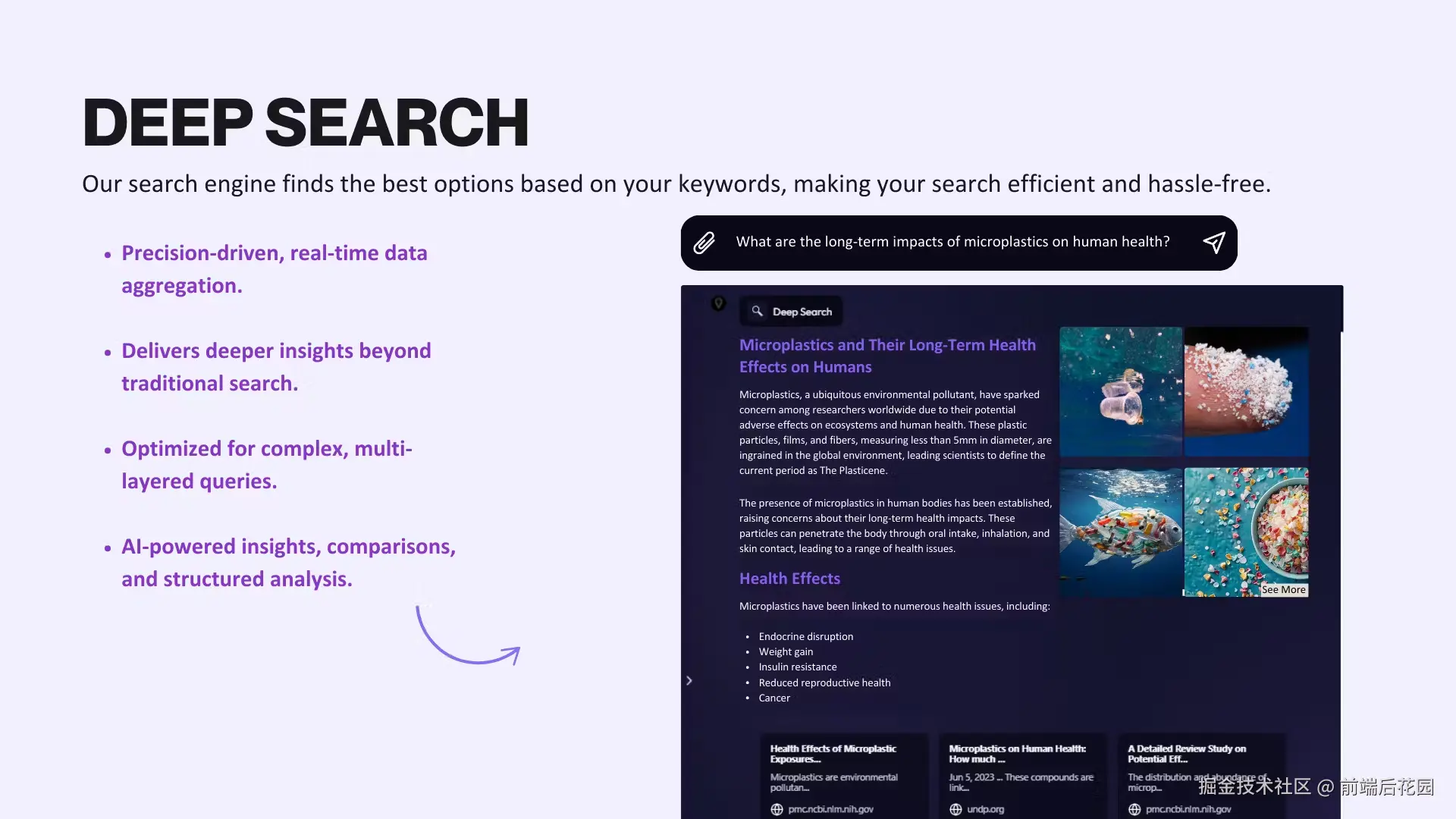Click the small logo icon beside Deep Search
1456x819 pixels.
click(718, 303)
